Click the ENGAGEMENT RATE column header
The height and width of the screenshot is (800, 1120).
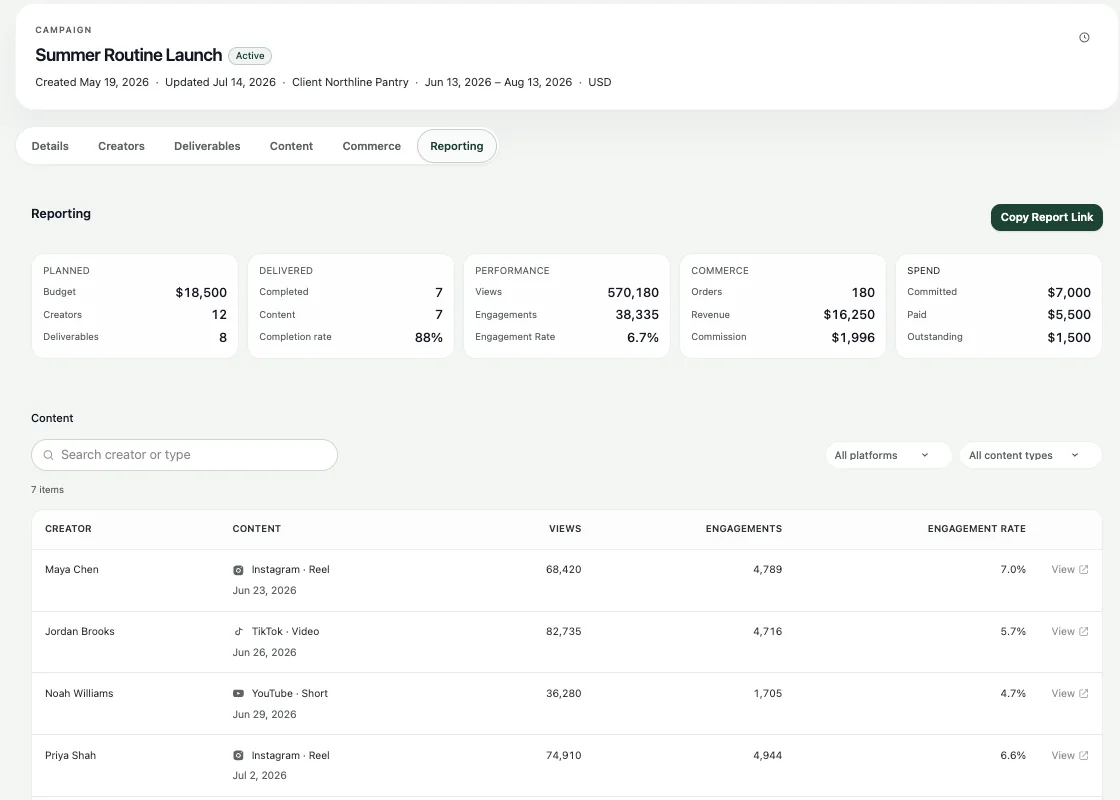tap(976, 529)
